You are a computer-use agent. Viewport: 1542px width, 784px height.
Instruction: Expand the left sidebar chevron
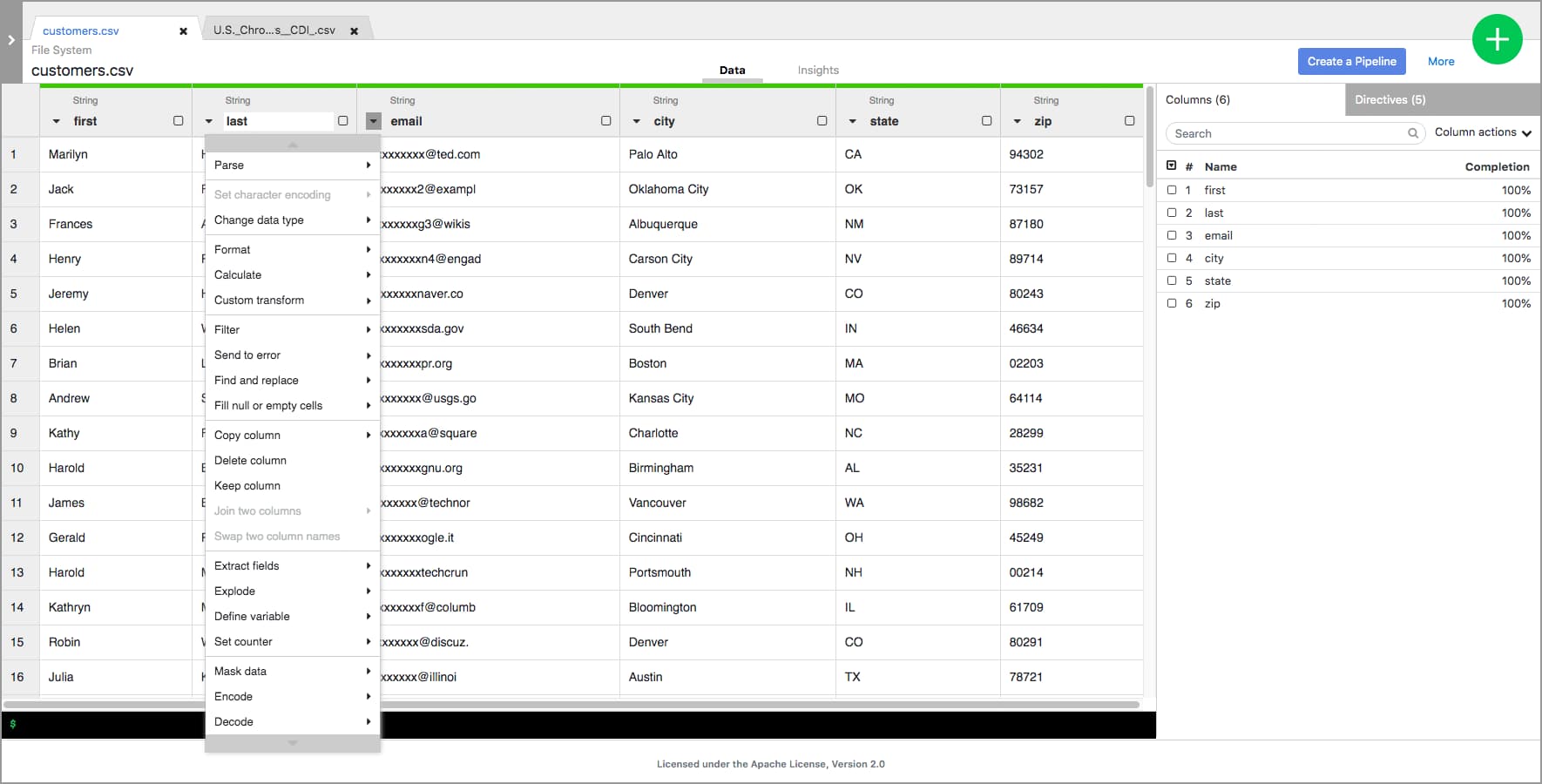pos(11,40)
